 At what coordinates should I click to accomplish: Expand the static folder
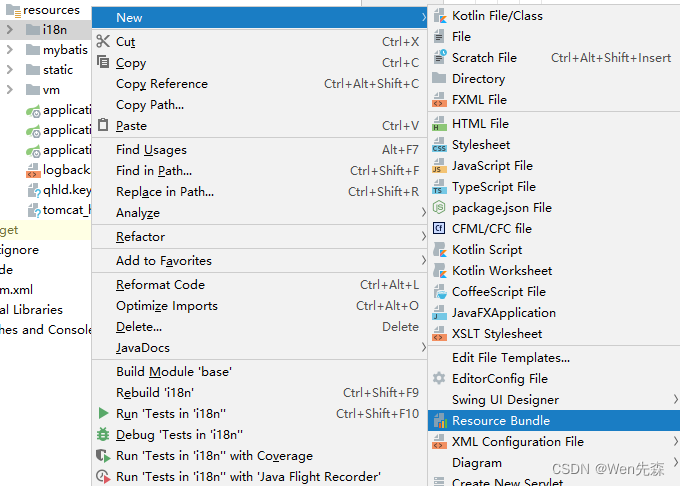tap(10, 70)
